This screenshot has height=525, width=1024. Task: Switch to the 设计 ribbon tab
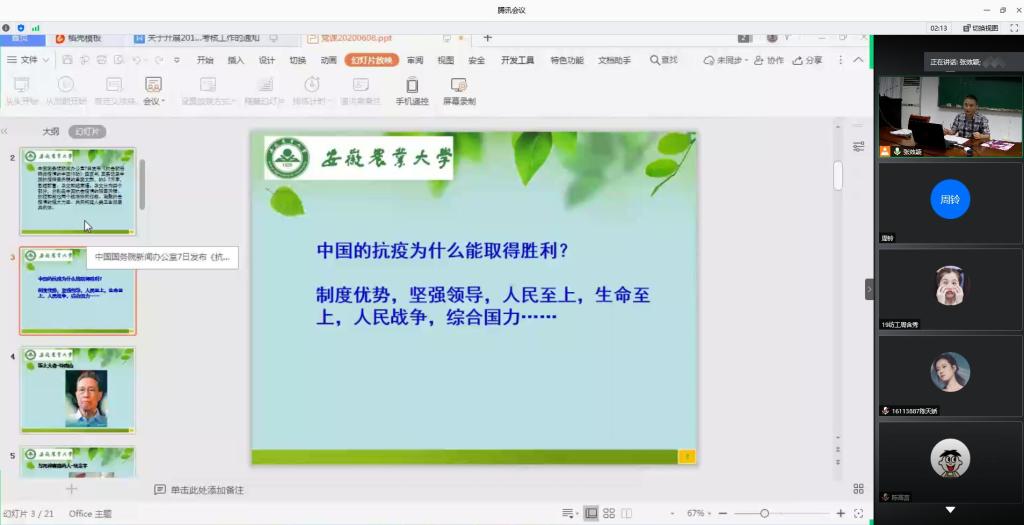tap(267, 60)
